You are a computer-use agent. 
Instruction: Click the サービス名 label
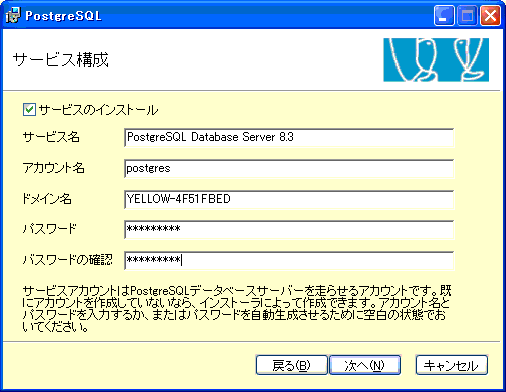click(51, 137)
